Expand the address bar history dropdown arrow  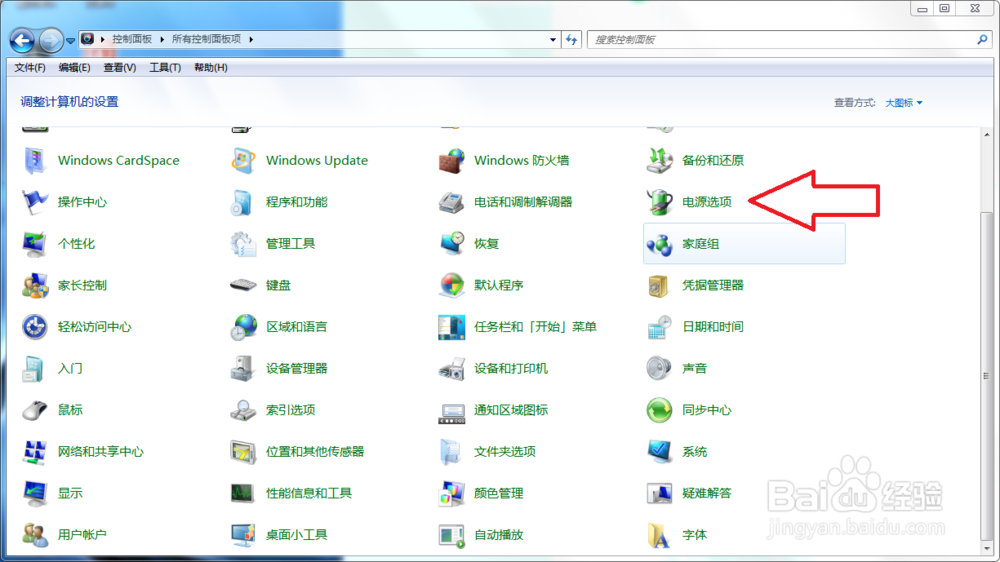553,40
